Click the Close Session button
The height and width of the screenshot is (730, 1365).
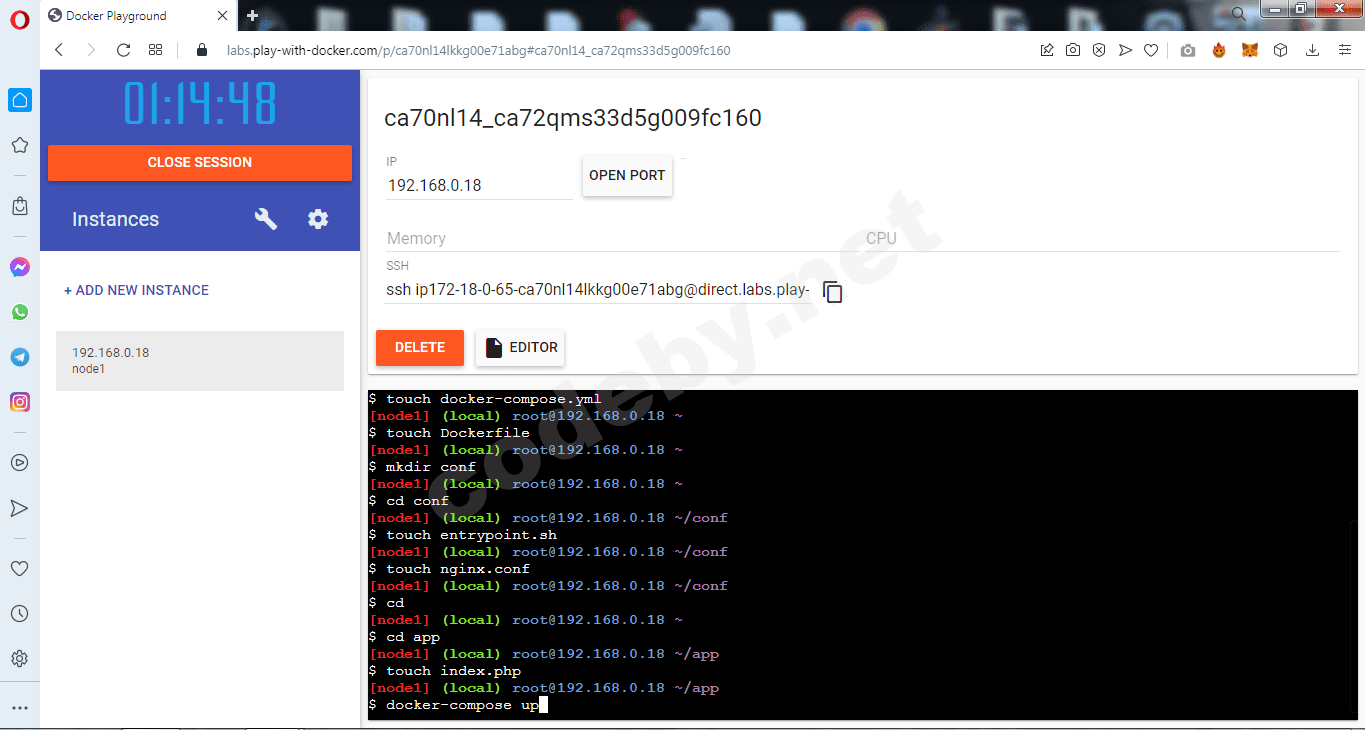200,163
